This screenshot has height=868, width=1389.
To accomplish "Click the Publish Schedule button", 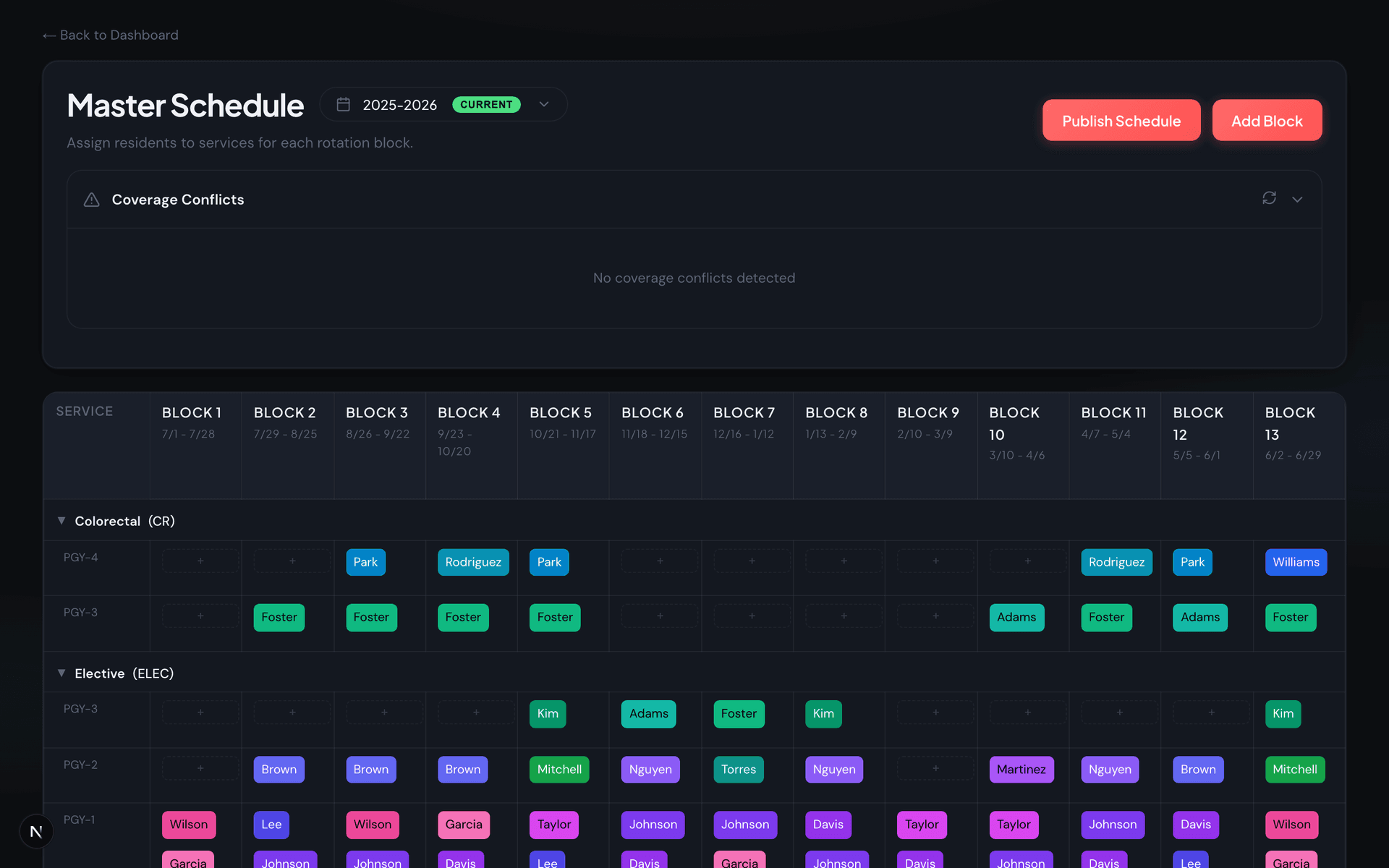I will pos(1121,120).
